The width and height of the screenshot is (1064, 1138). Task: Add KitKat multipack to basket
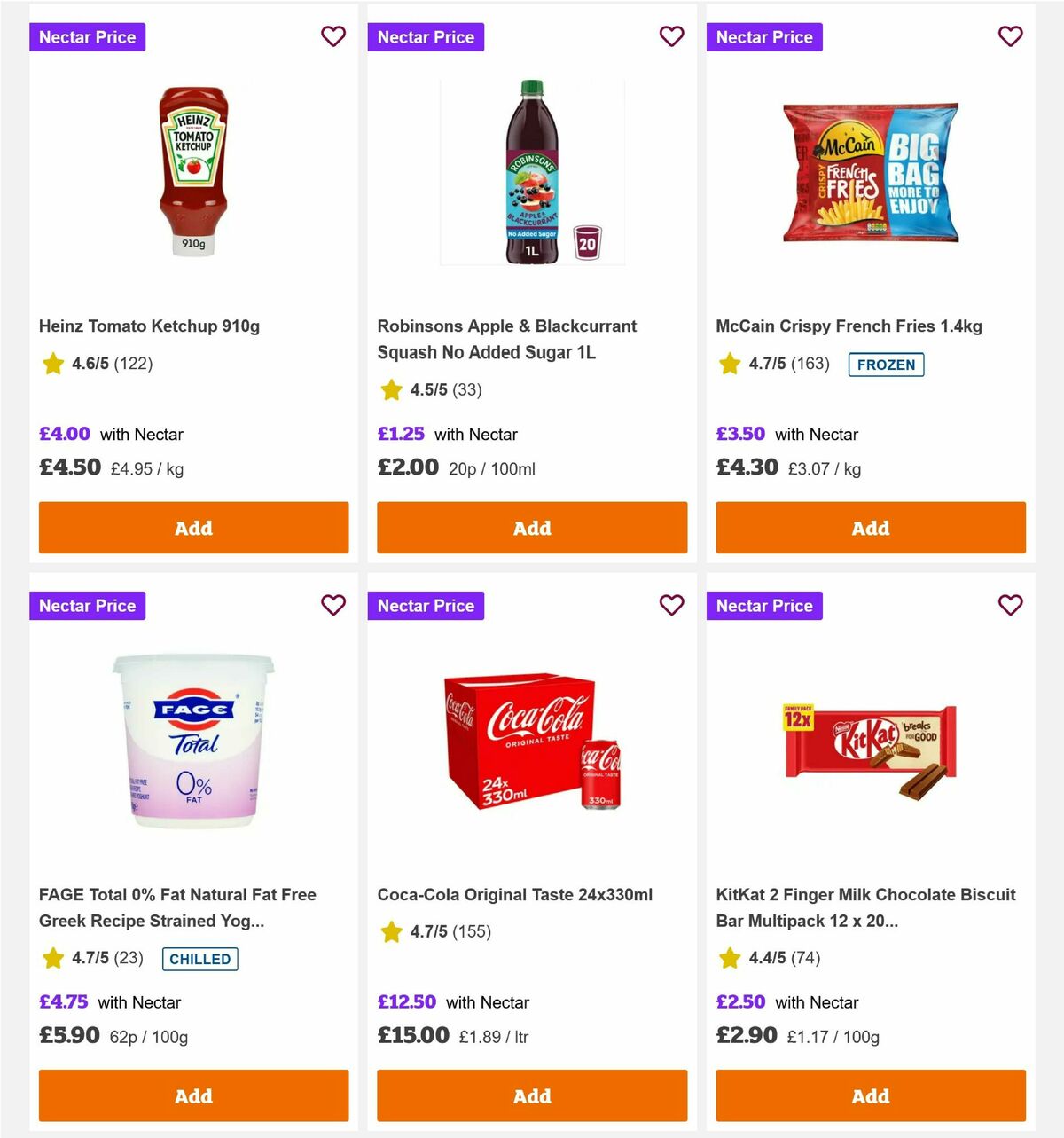[870, 1095]
